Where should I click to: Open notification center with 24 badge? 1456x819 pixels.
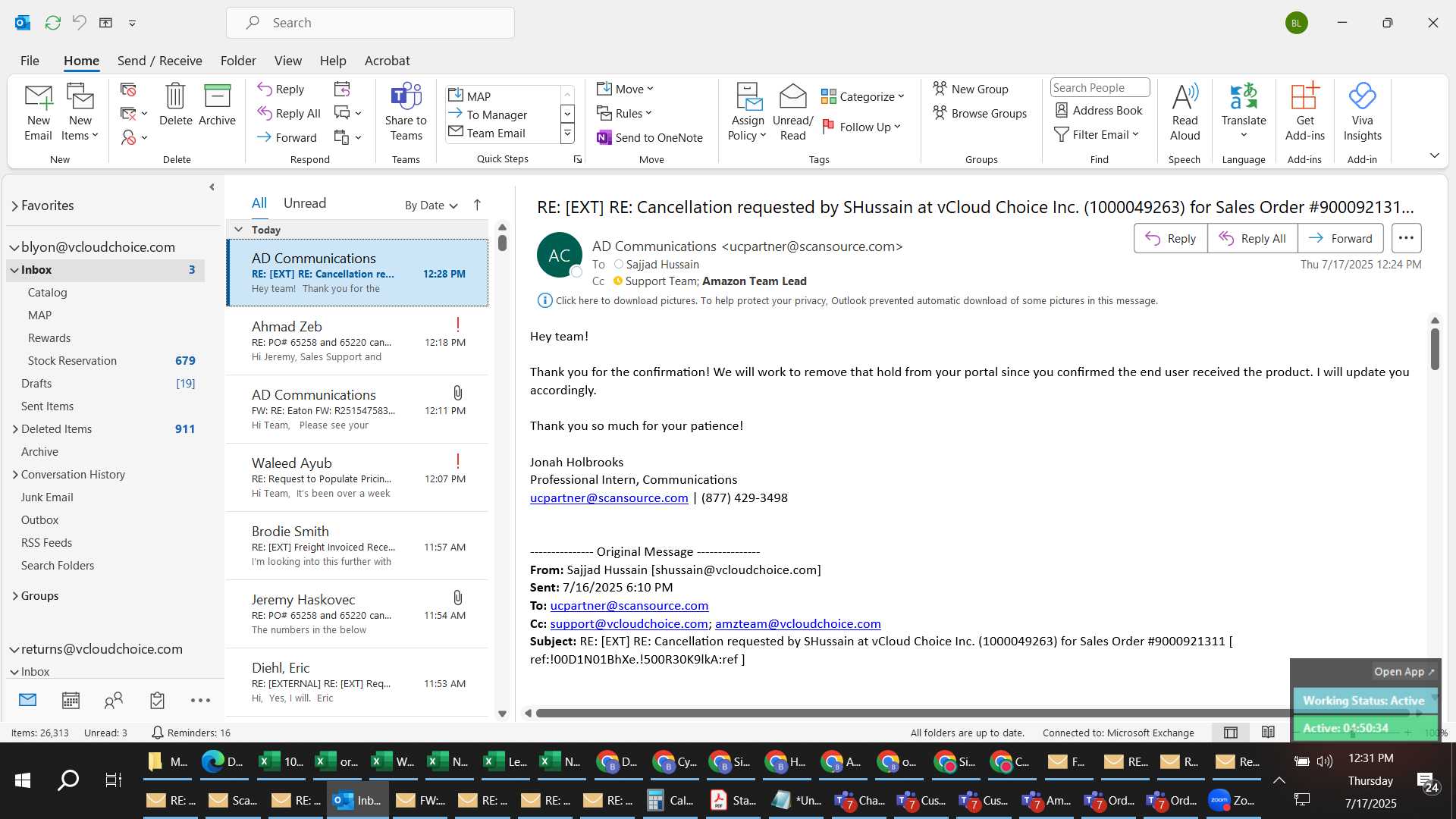(x=1428, y=782)
